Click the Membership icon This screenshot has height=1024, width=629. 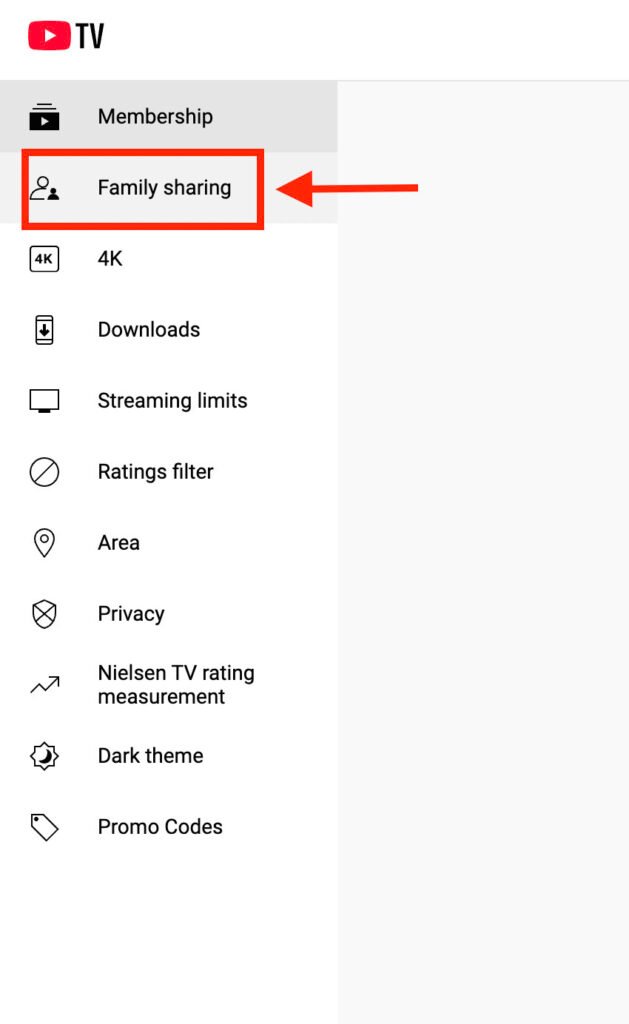click(x=44, y=116)
